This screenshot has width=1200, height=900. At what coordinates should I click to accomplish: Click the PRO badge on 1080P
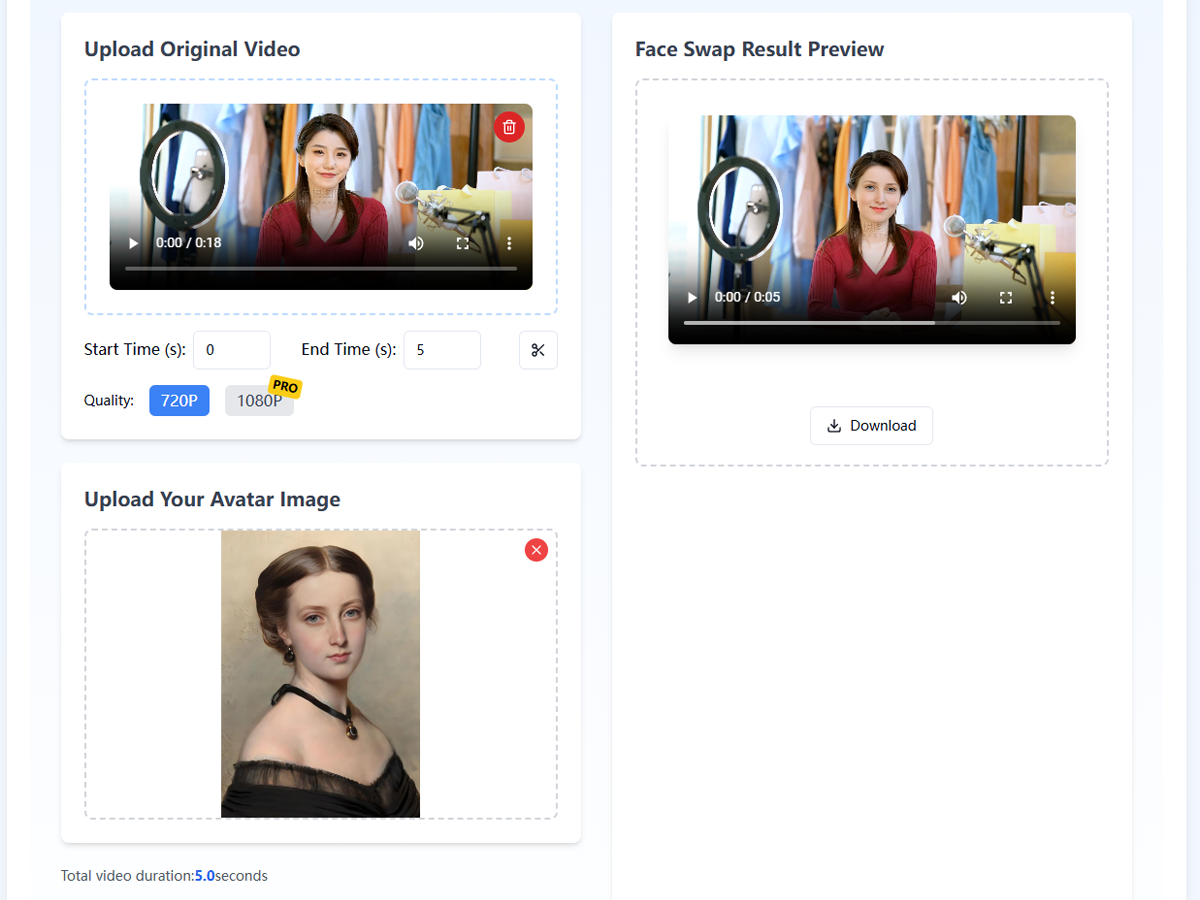point(283,385)
